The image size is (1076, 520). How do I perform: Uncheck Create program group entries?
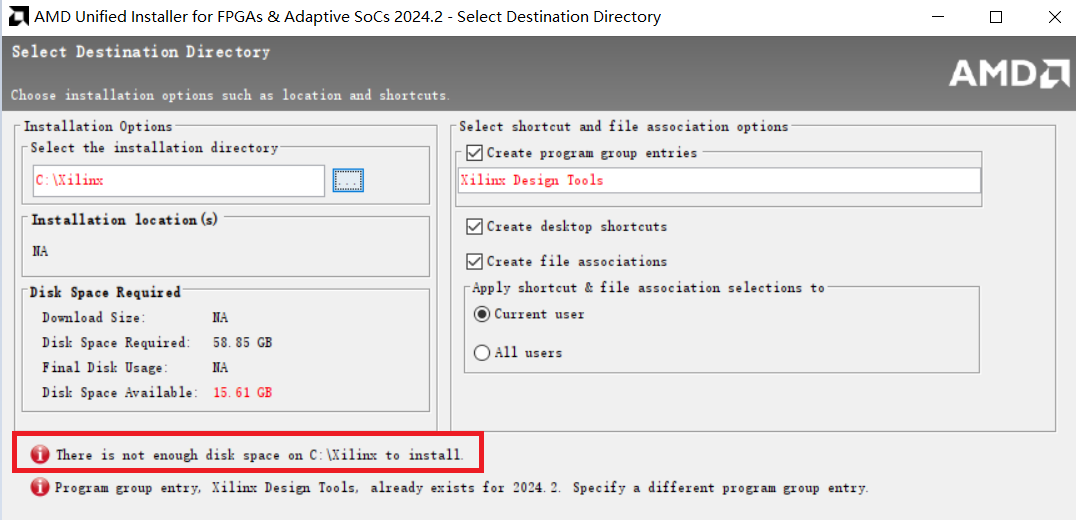tap(473, 153)
